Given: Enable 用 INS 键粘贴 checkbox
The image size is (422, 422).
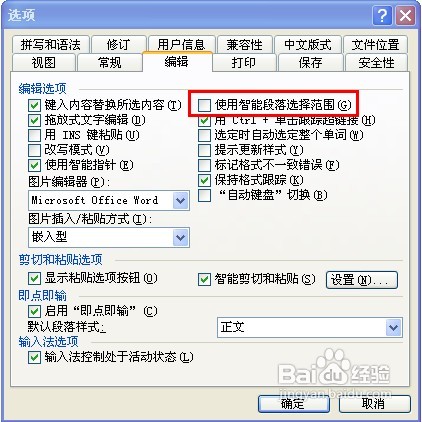Looking at the screenshot, I should [x=34, y=135].
